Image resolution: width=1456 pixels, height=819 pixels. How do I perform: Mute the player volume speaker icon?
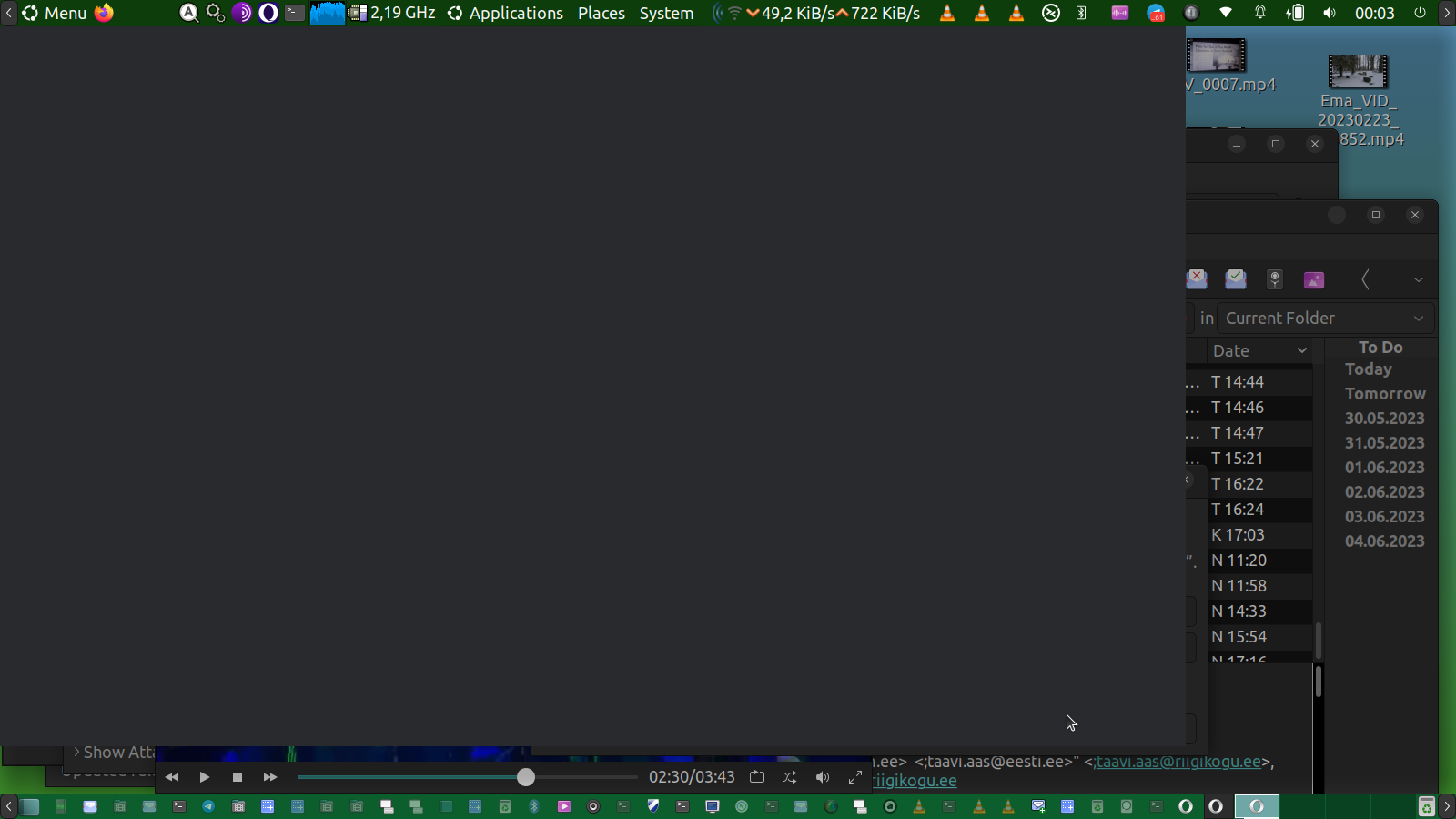[823, 777]
